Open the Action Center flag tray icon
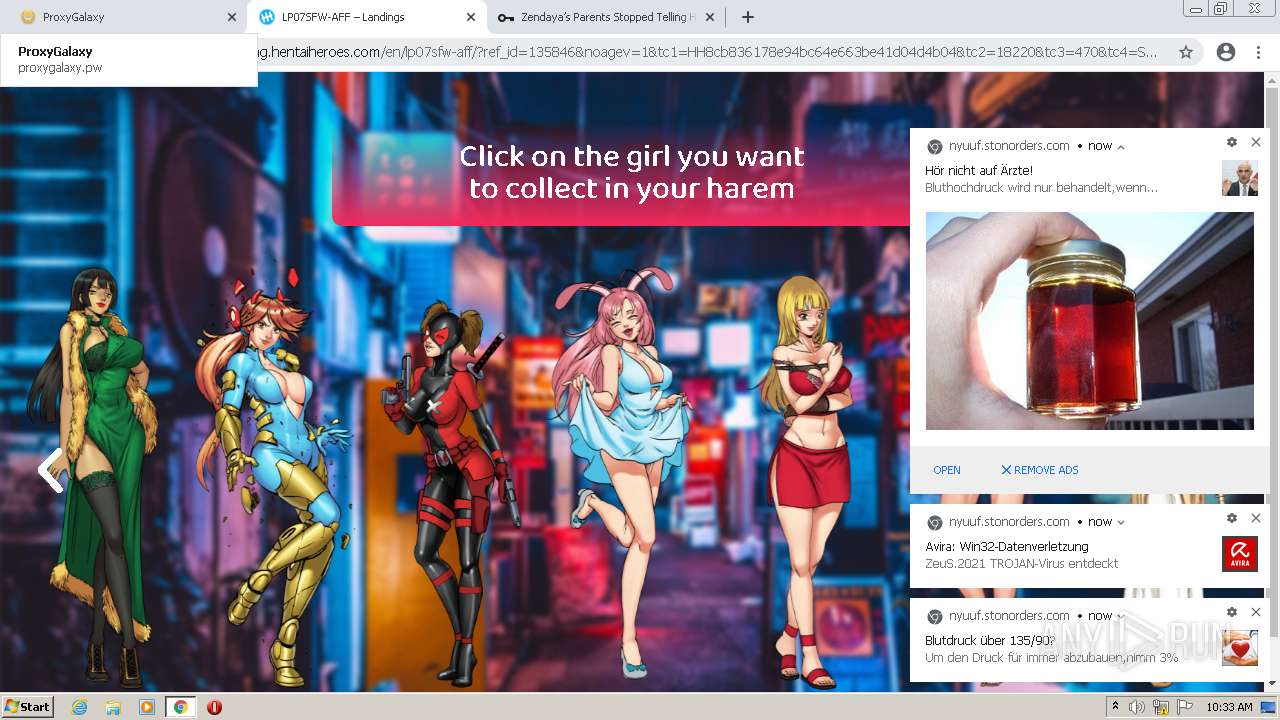This screenshot has height=720, width=1280. coord(1186,707)
